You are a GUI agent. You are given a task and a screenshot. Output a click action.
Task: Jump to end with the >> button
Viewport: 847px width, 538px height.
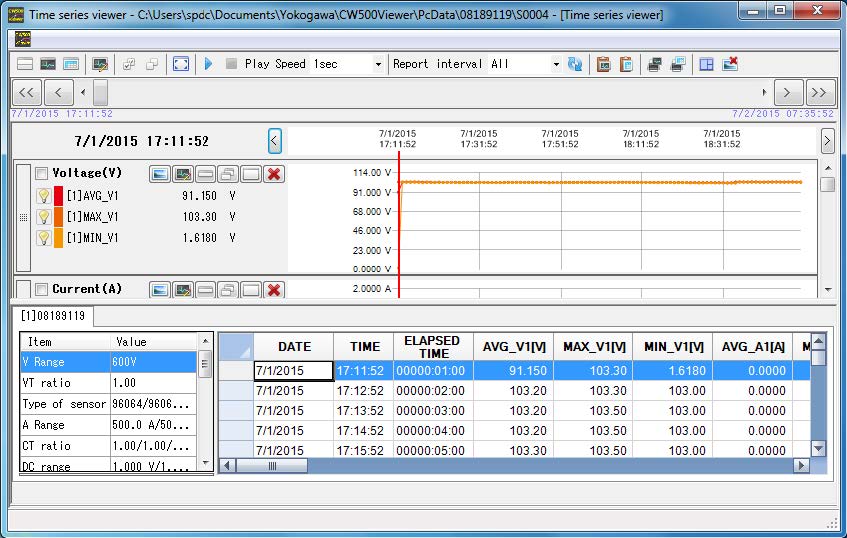click(820, 92)
